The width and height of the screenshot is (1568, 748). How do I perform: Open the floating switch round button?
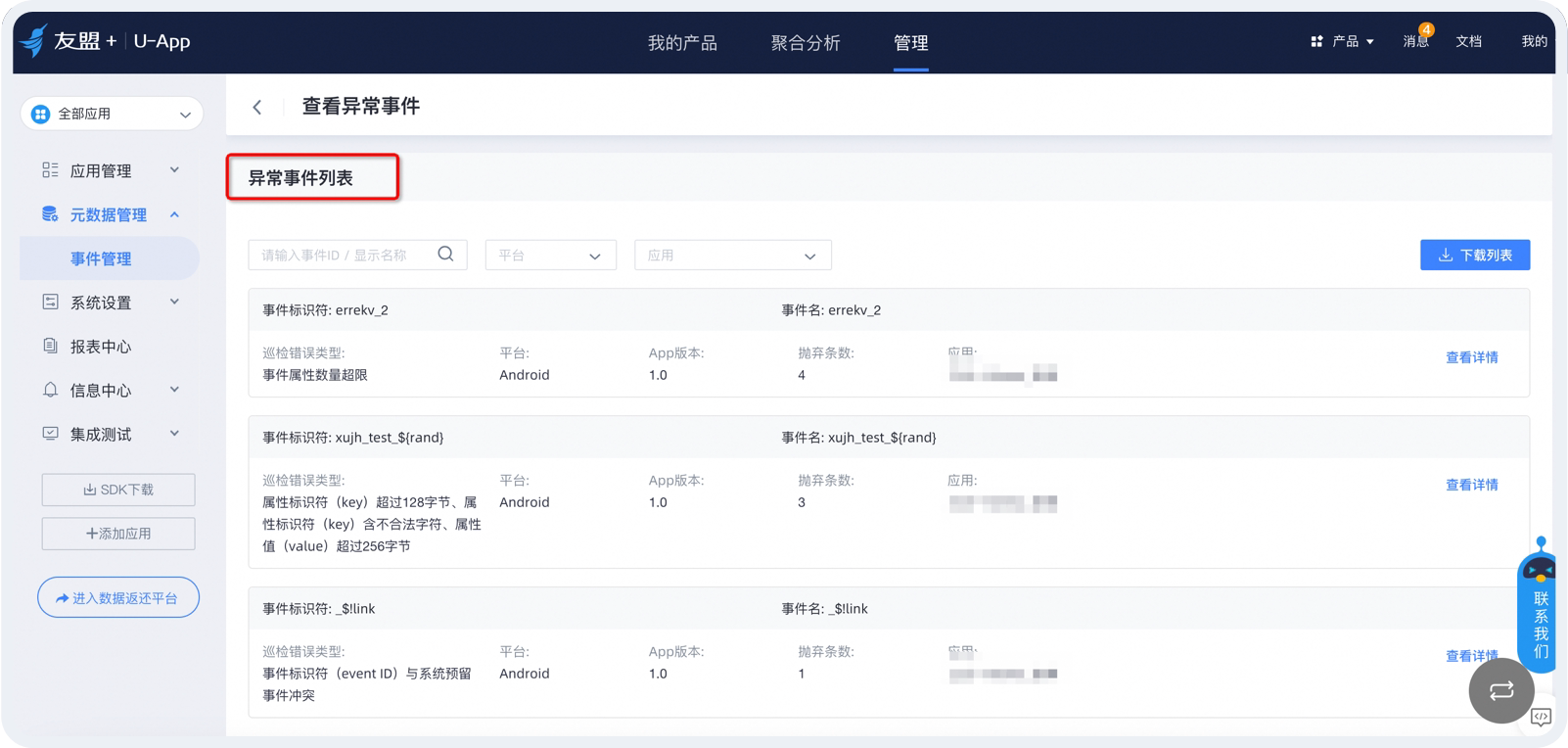[1500, 691]
